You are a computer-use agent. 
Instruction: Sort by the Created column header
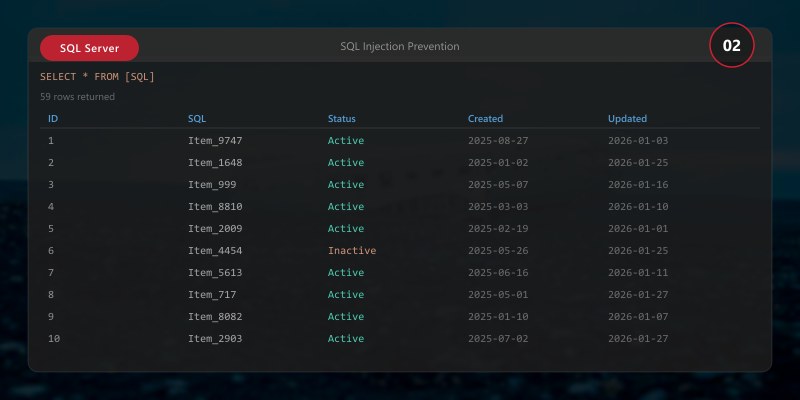[485, 118]
